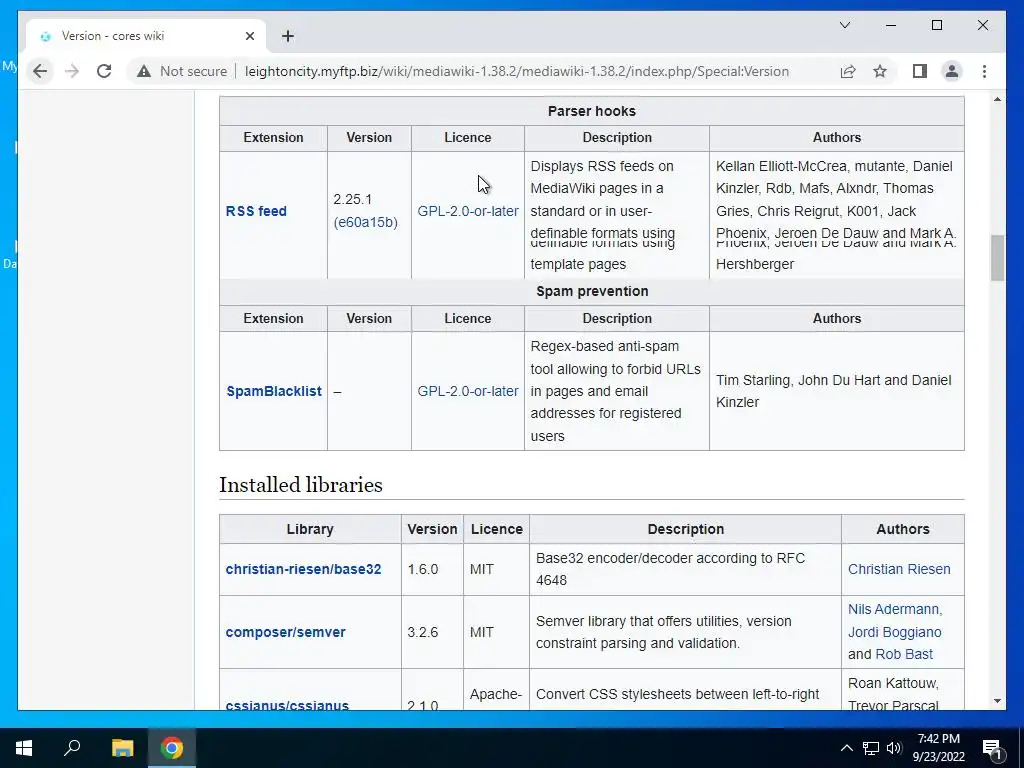Open File Explorer from the taskbar
The image size is (1024, 768).
coord(122,748)
